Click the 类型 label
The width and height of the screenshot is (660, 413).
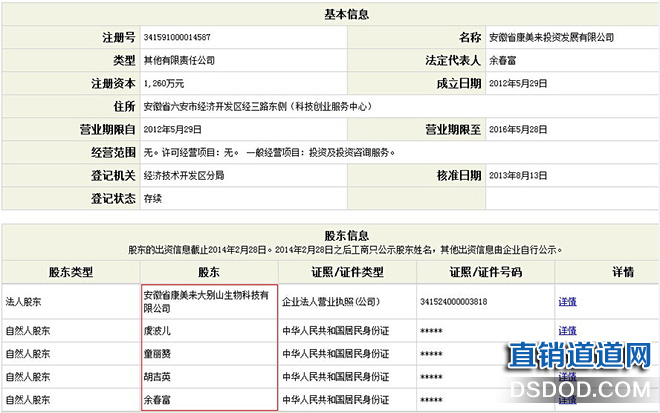point(124,60)
